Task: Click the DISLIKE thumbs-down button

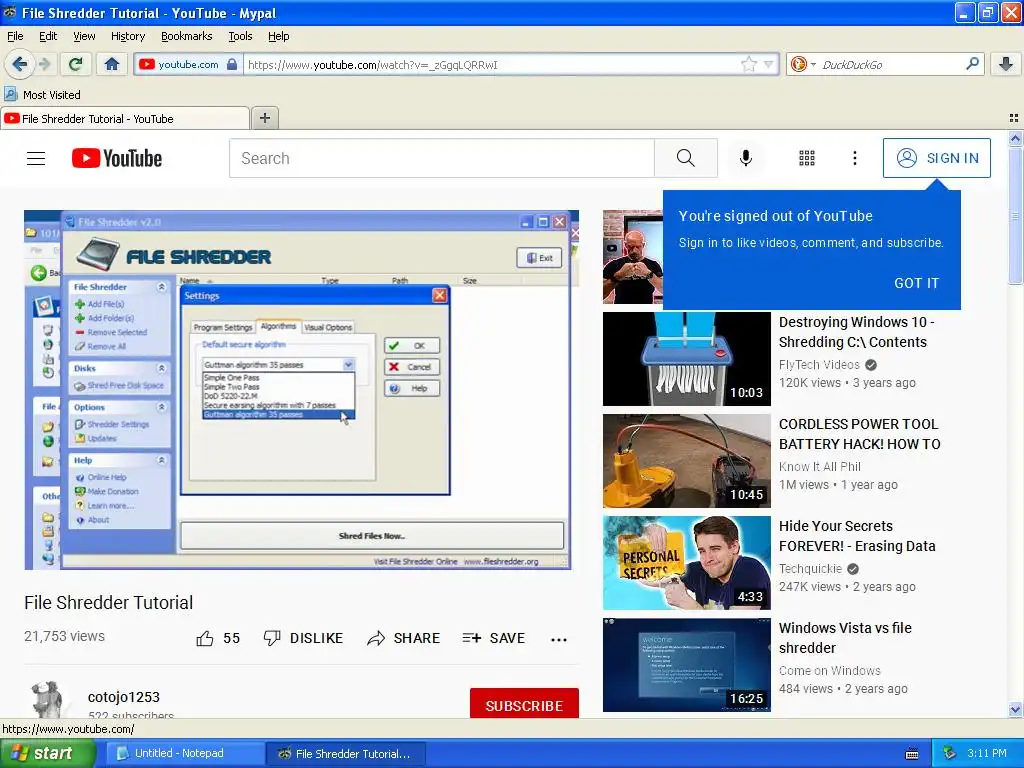Action: coord(303,638)
